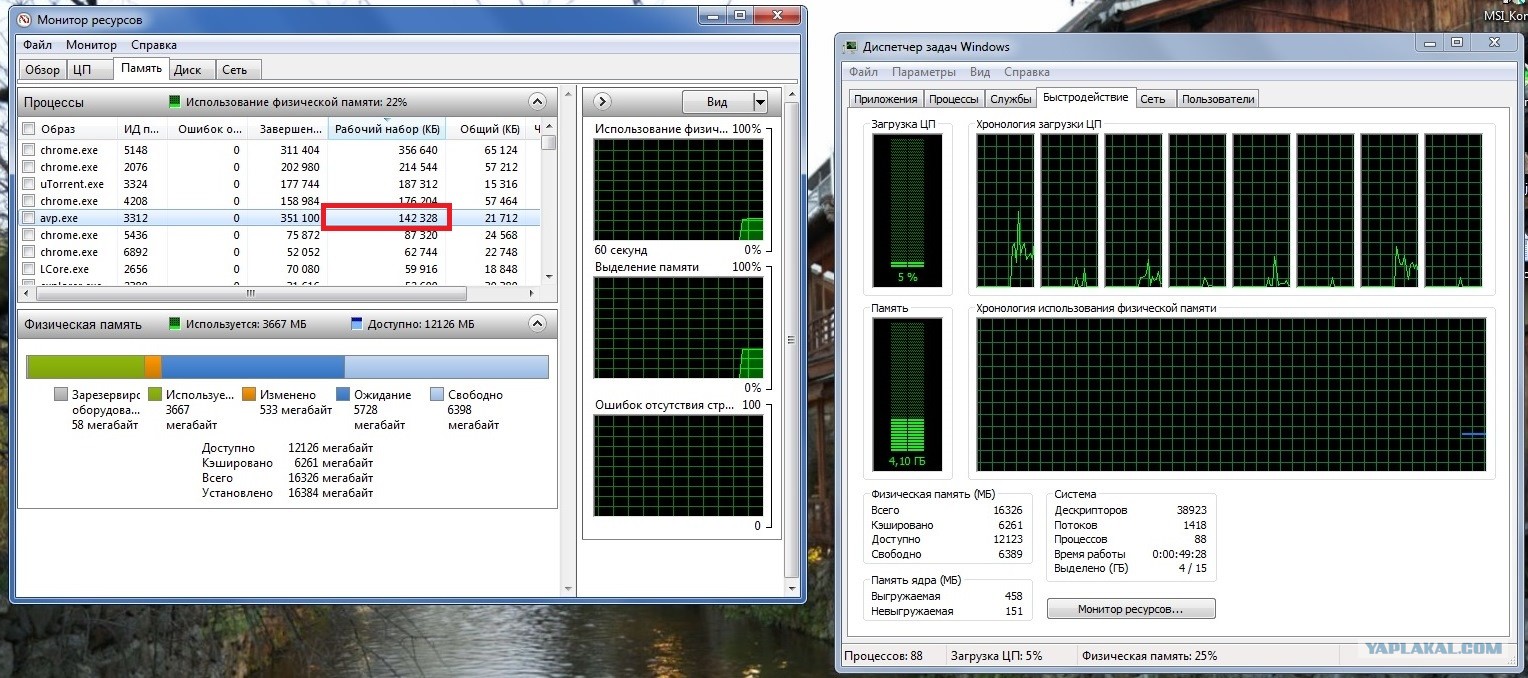Click the Вид button above the graphs
Screen dimensions: 1528x678
click(717, 102)
